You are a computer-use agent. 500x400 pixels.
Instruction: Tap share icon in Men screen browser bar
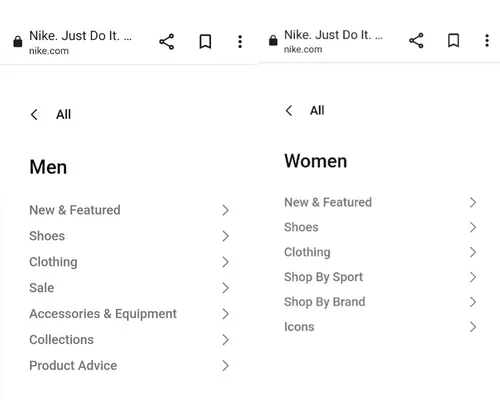167,42
